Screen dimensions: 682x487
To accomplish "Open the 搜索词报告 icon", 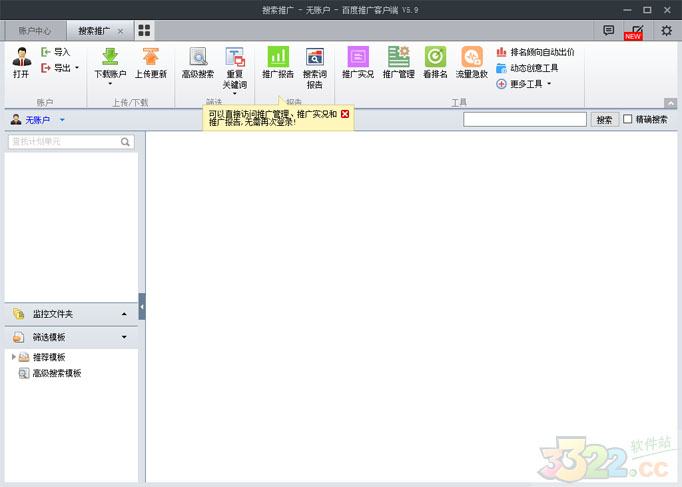I will coord(314,57).
